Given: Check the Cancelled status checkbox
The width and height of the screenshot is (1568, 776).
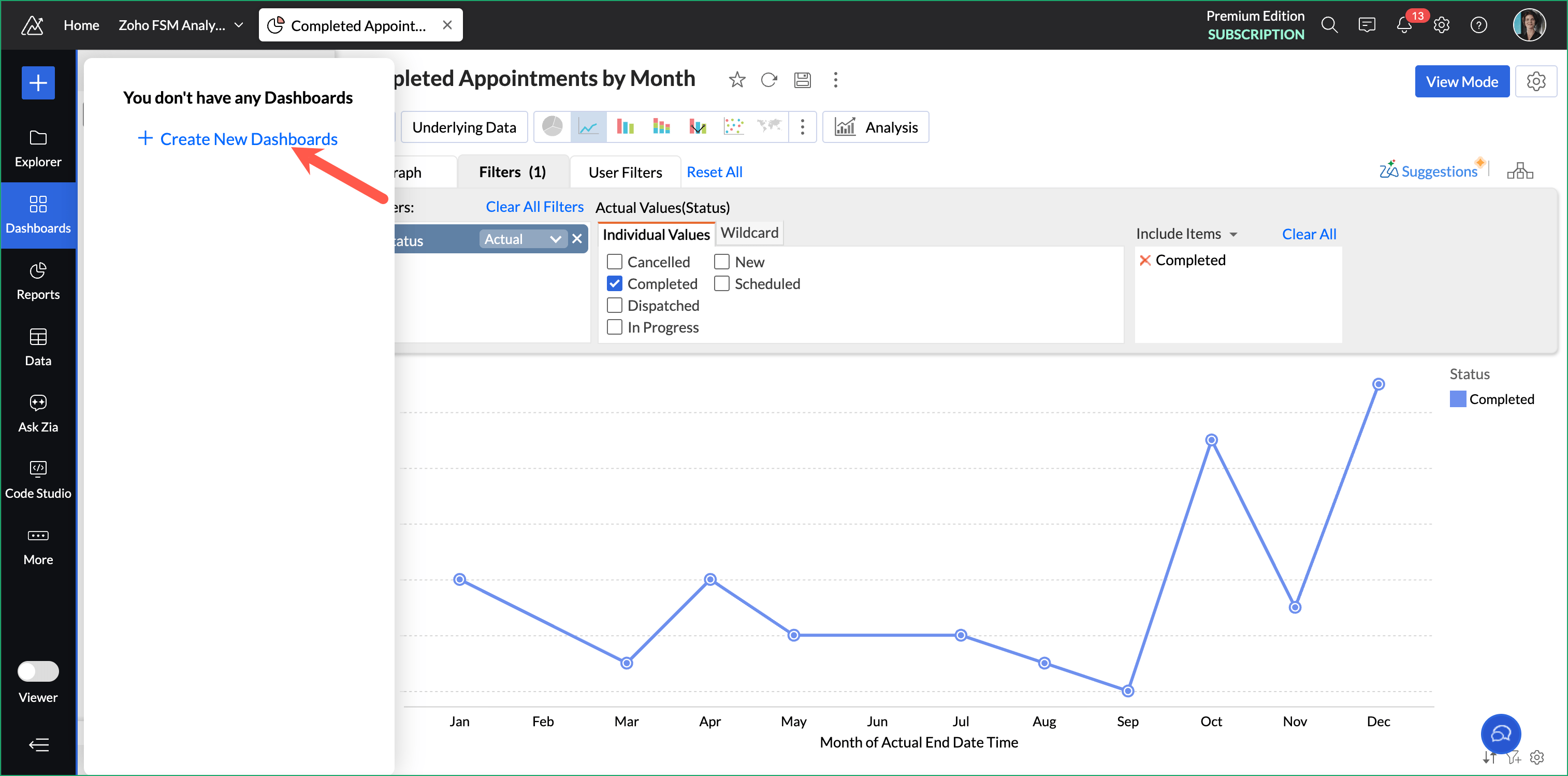Looking at the screenshot, I should pos(615,262).
